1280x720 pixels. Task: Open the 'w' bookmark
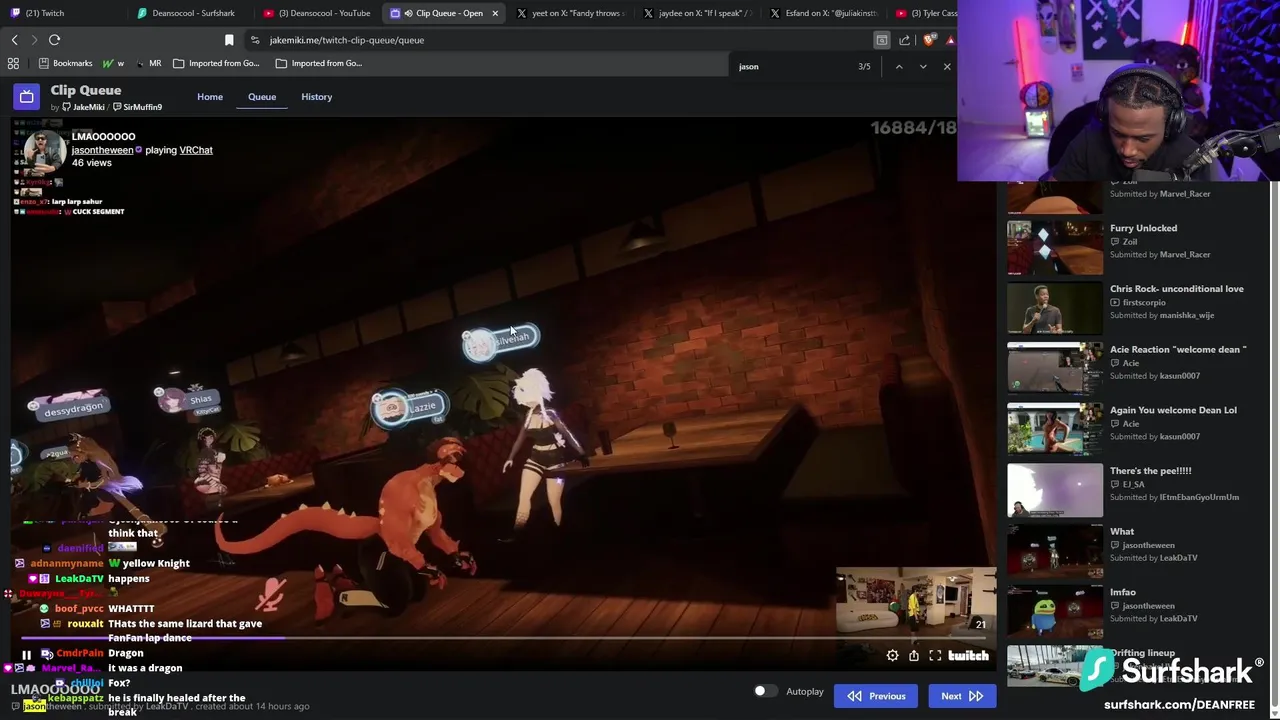pyautogui.click(x=113, y=63)
